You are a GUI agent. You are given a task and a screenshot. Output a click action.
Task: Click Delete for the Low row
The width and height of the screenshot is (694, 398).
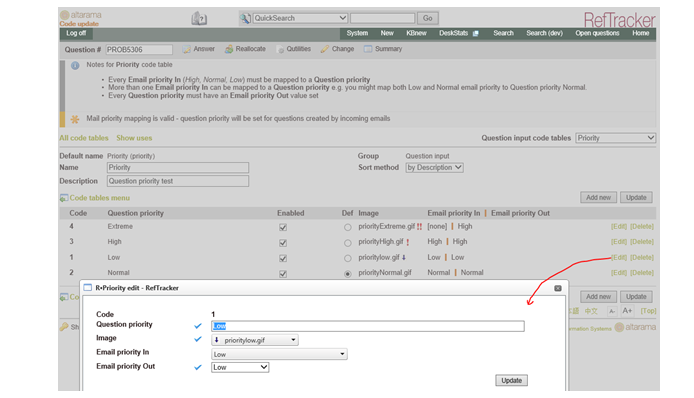(x=642, y=258)
